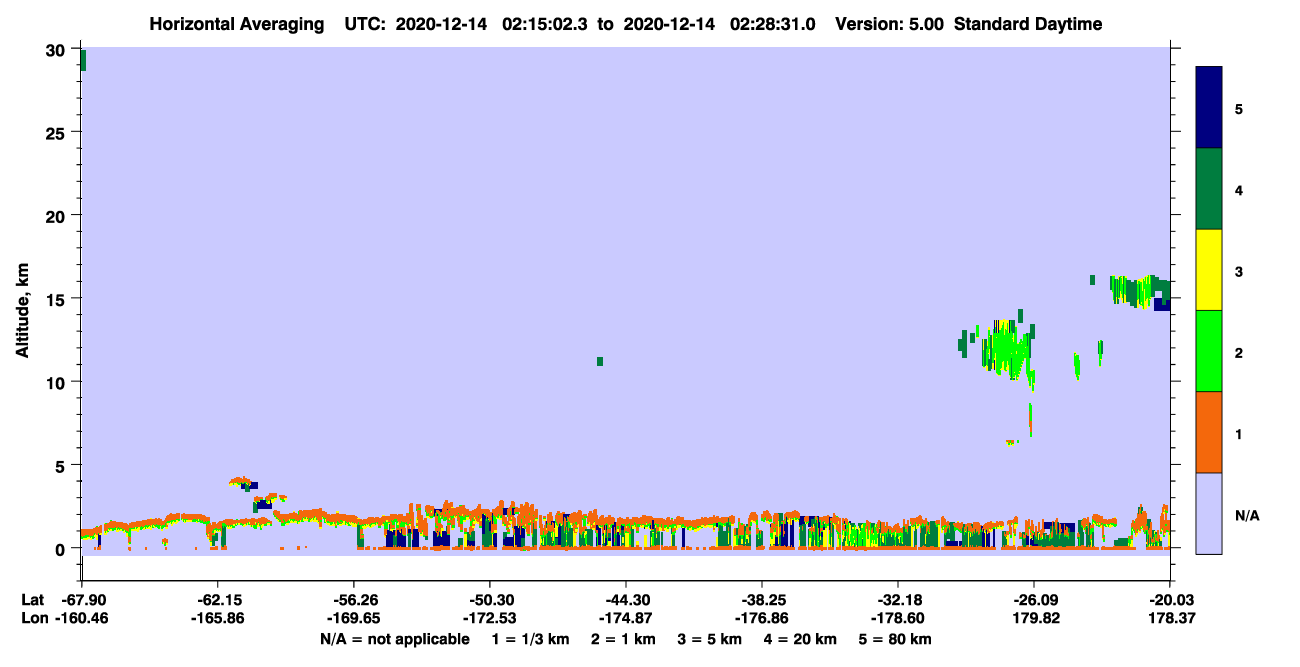Click the lavender N/A colorbar segment
The width and height of the screenshot is (1300, 667).
1209,513
